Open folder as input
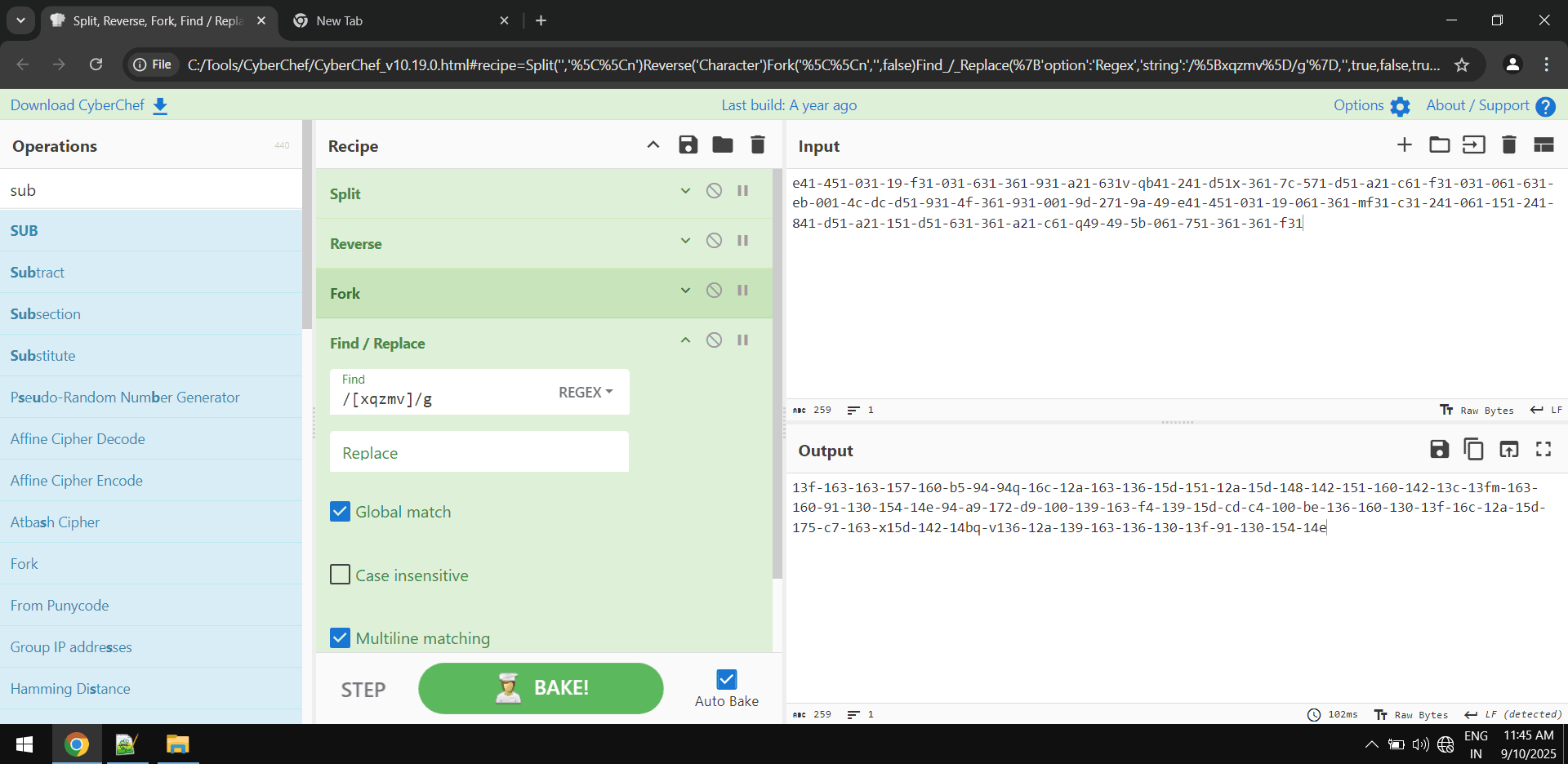The image size is (1568, 764). [x=1440, y=145]
